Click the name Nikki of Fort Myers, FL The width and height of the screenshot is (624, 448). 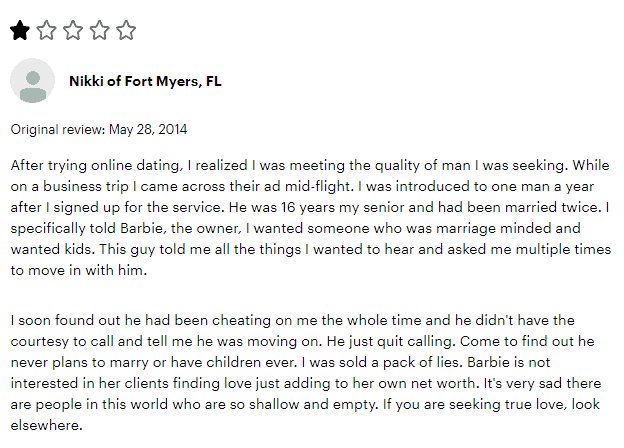145,81
